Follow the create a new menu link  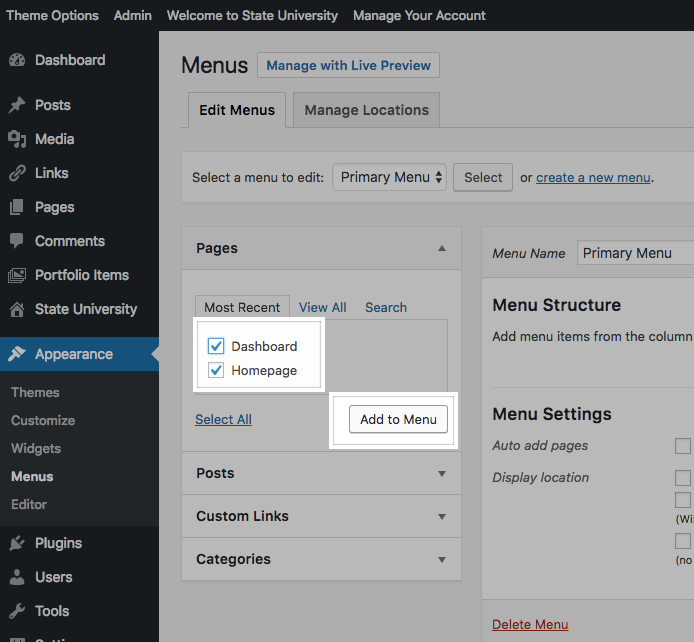[593, 178]
